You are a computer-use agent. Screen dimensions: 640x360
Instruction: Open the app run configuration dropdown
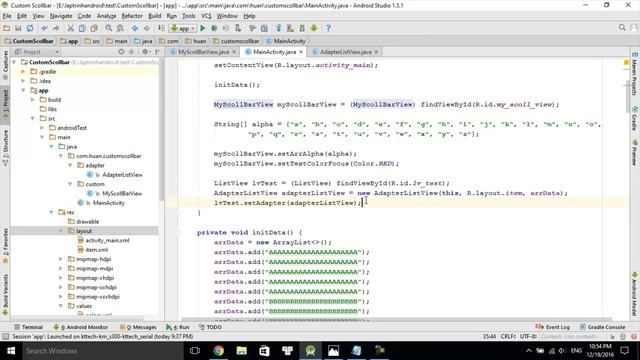[x=183, y=28]
